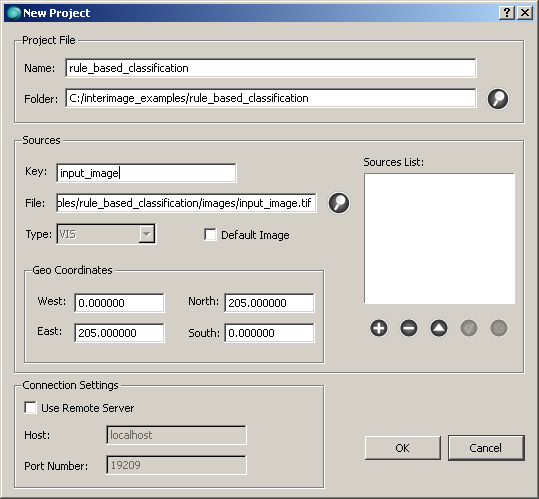Click the North coordinate field
This screenshot has height=499, width=539.
click(269, 303)
